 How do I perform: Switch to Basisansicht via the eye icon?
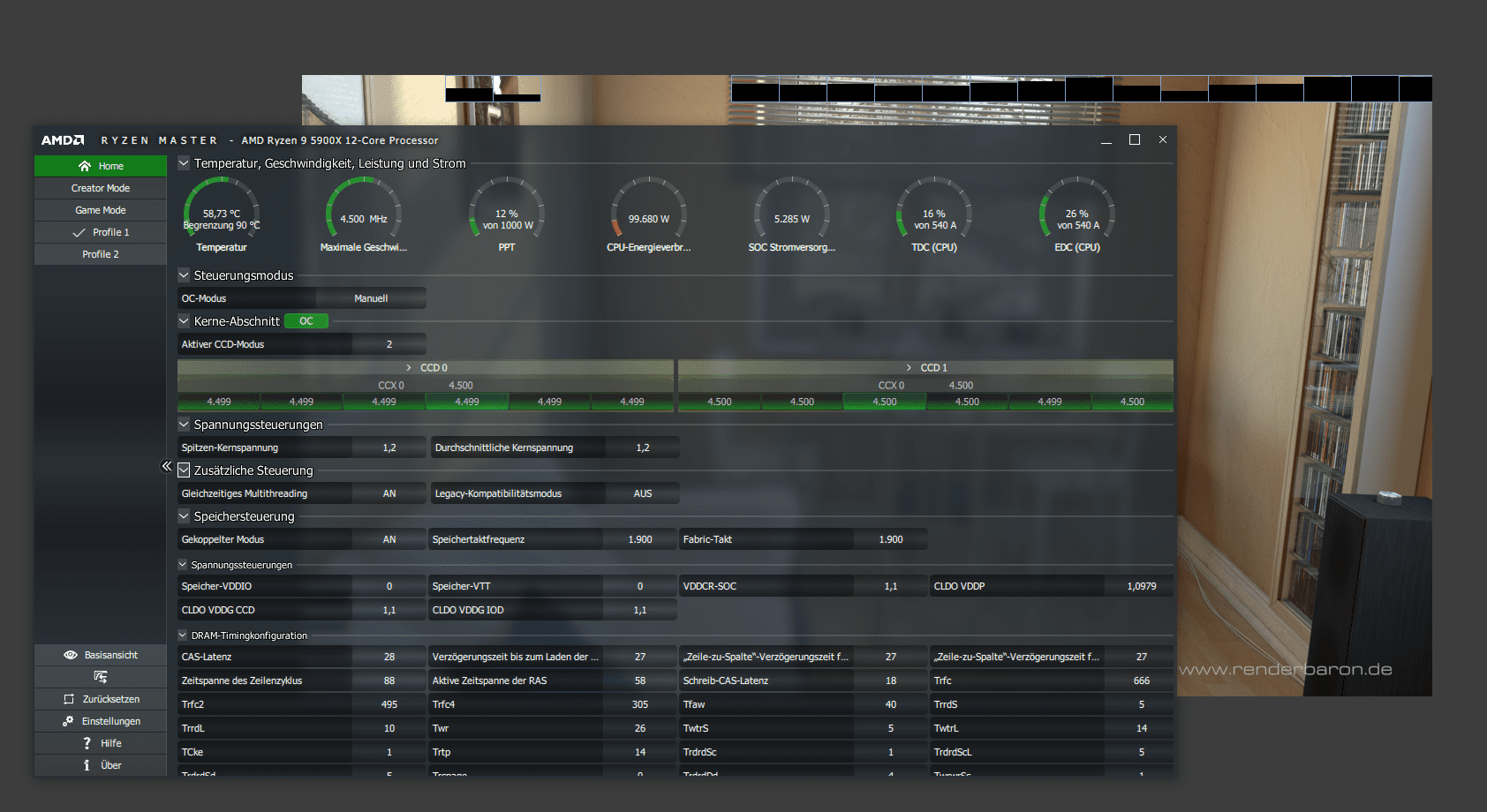71,655
